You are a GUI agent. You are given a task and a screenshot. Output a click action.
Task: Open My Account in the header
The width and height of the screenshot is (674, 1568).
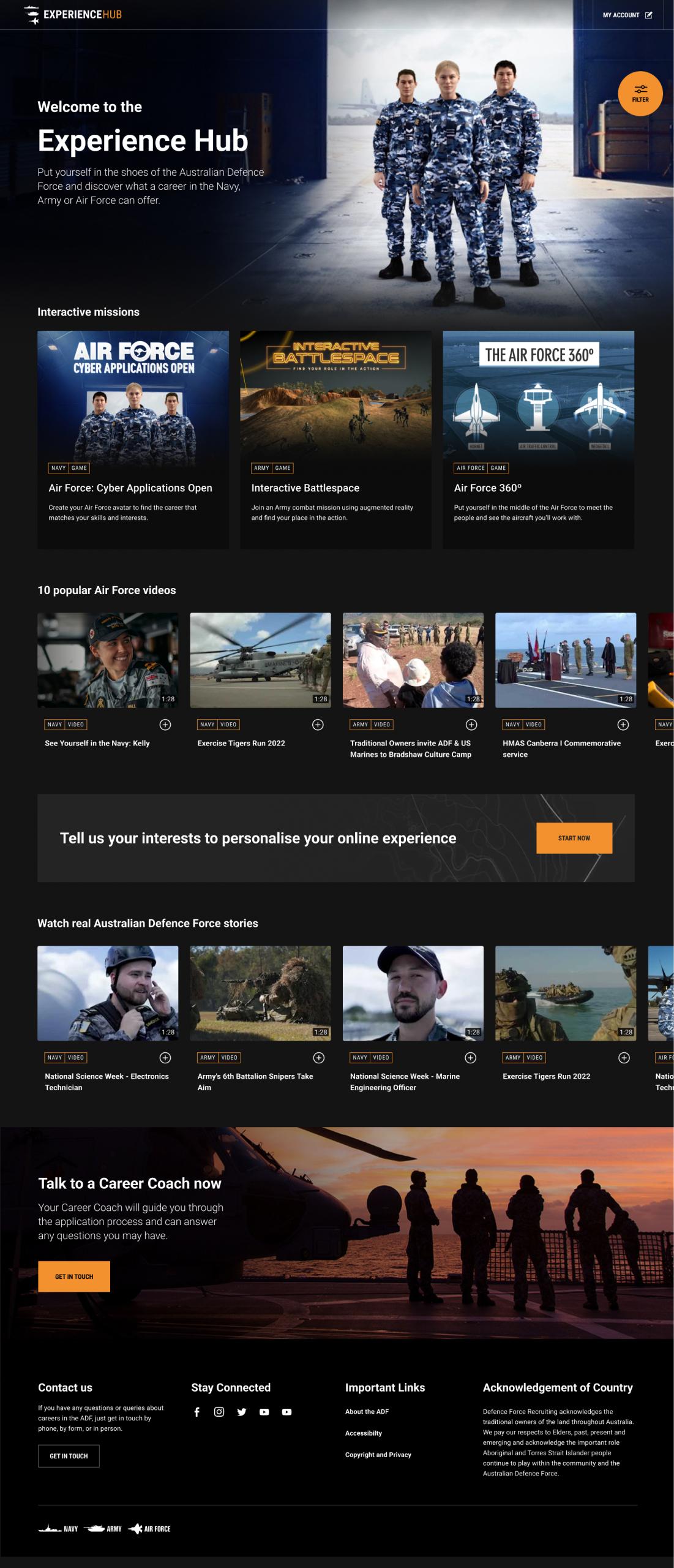pos(627,15)
